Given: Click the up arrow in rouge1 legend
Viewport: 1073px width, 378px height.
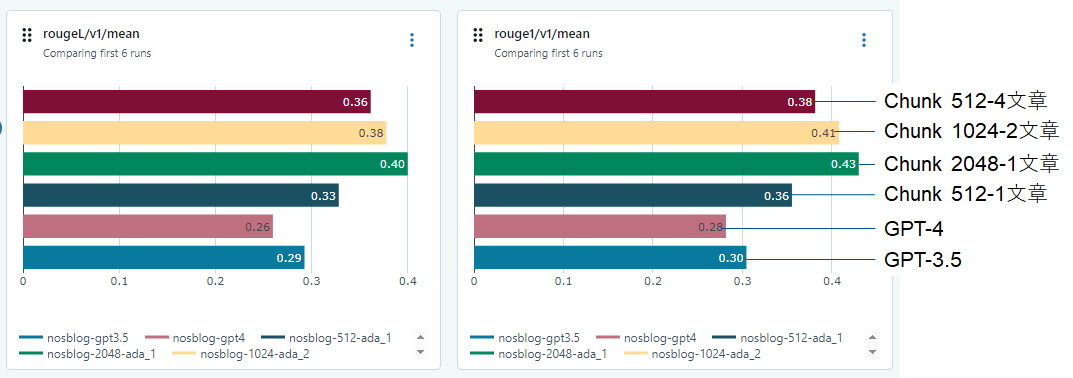Looking at the screenshot, I should click(872, 338).
